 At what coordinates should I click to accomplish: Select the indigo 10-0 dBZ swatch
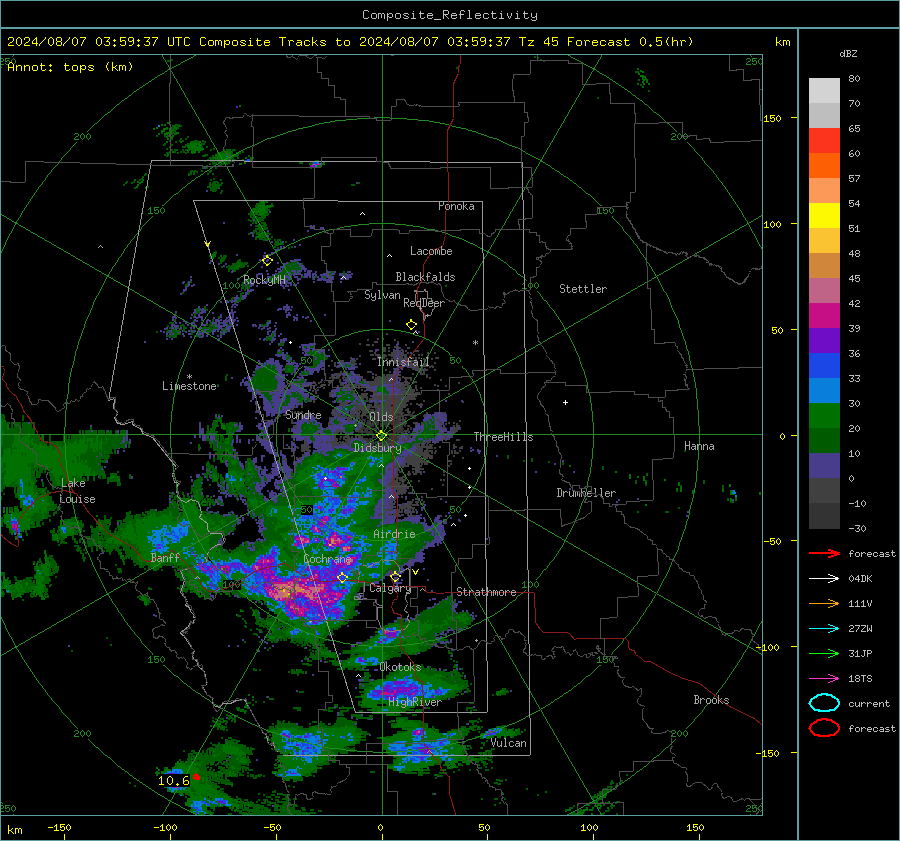point(824,466)
